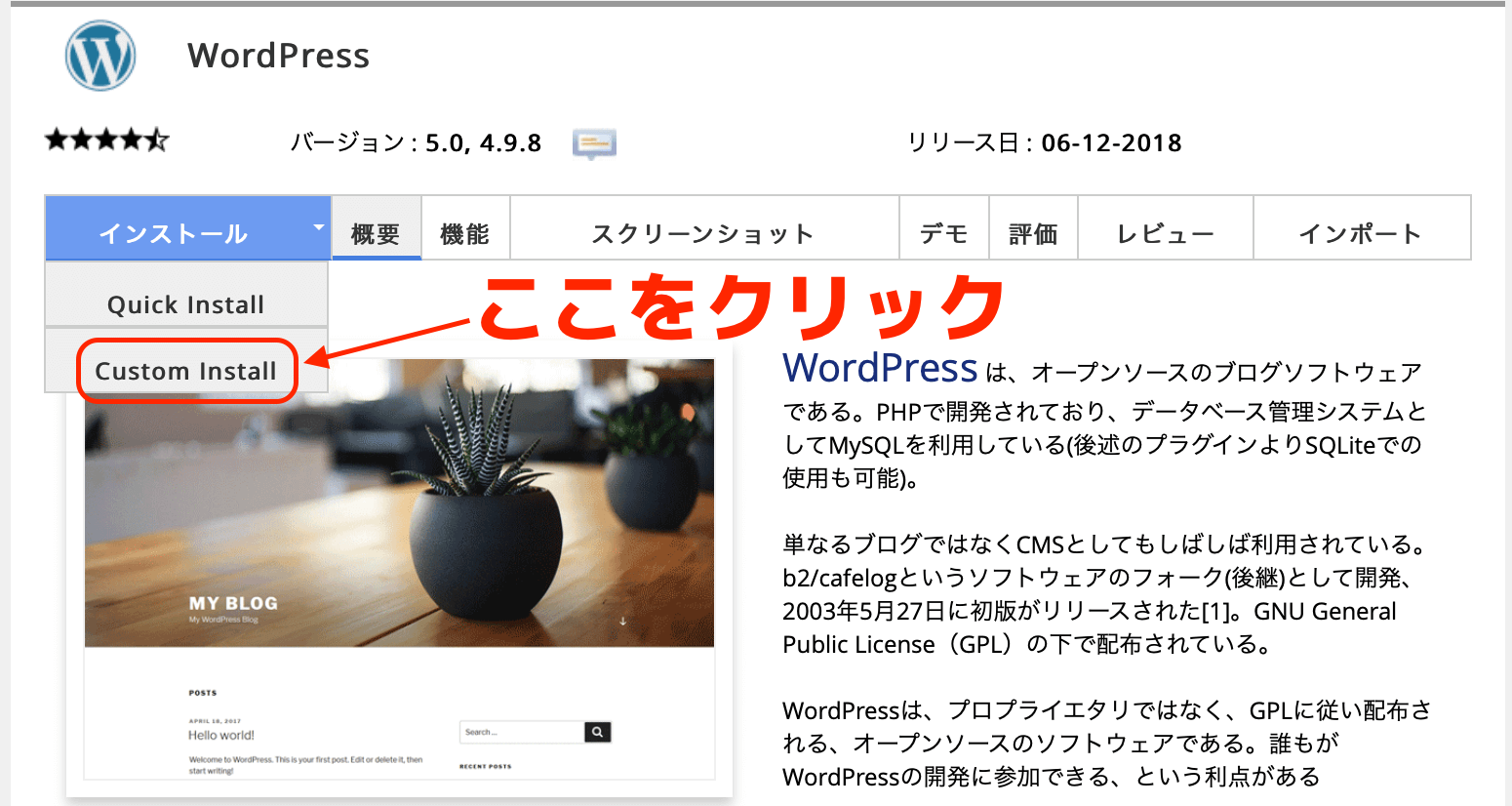Click the インストール tab
This screenshot has height=806, width=1512.
tap(173, 233)
